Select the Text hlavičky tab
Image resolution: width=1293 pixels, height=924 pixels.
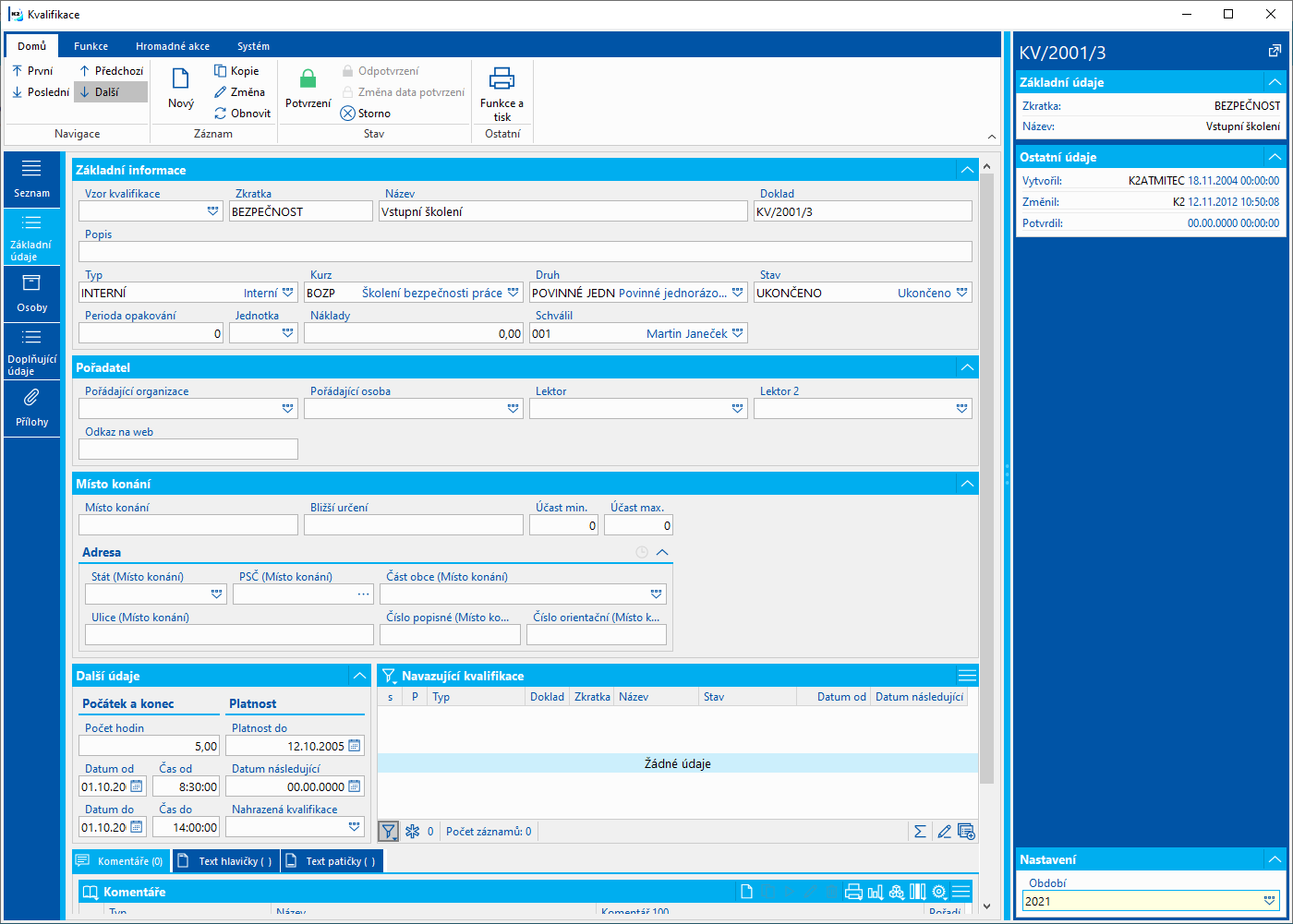point(226,861)
